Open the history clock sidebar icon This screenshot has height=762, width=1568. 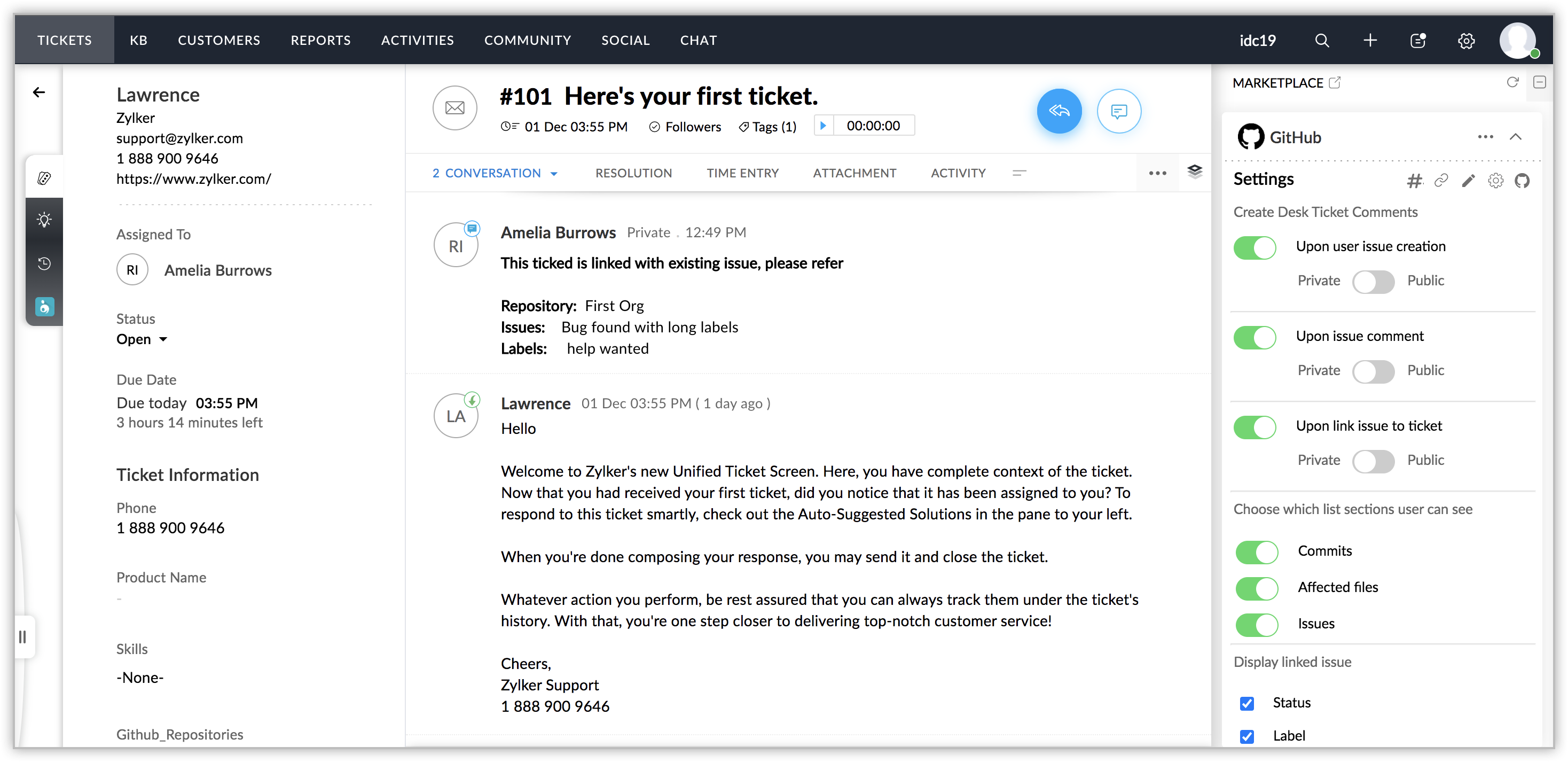pyautogui.click(x=44, y=263)
